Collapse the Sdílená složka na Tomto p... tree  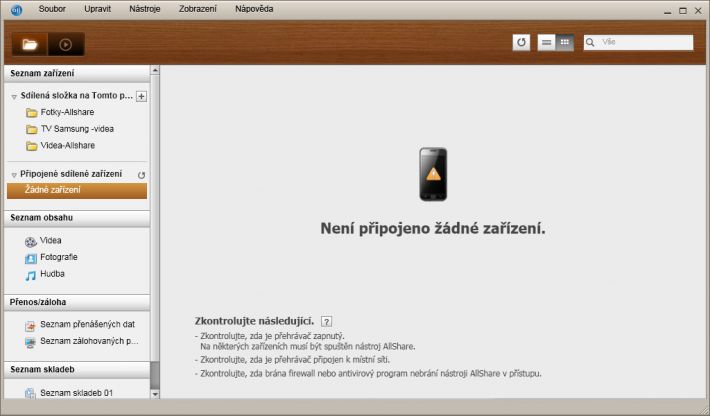click(14, 96)
